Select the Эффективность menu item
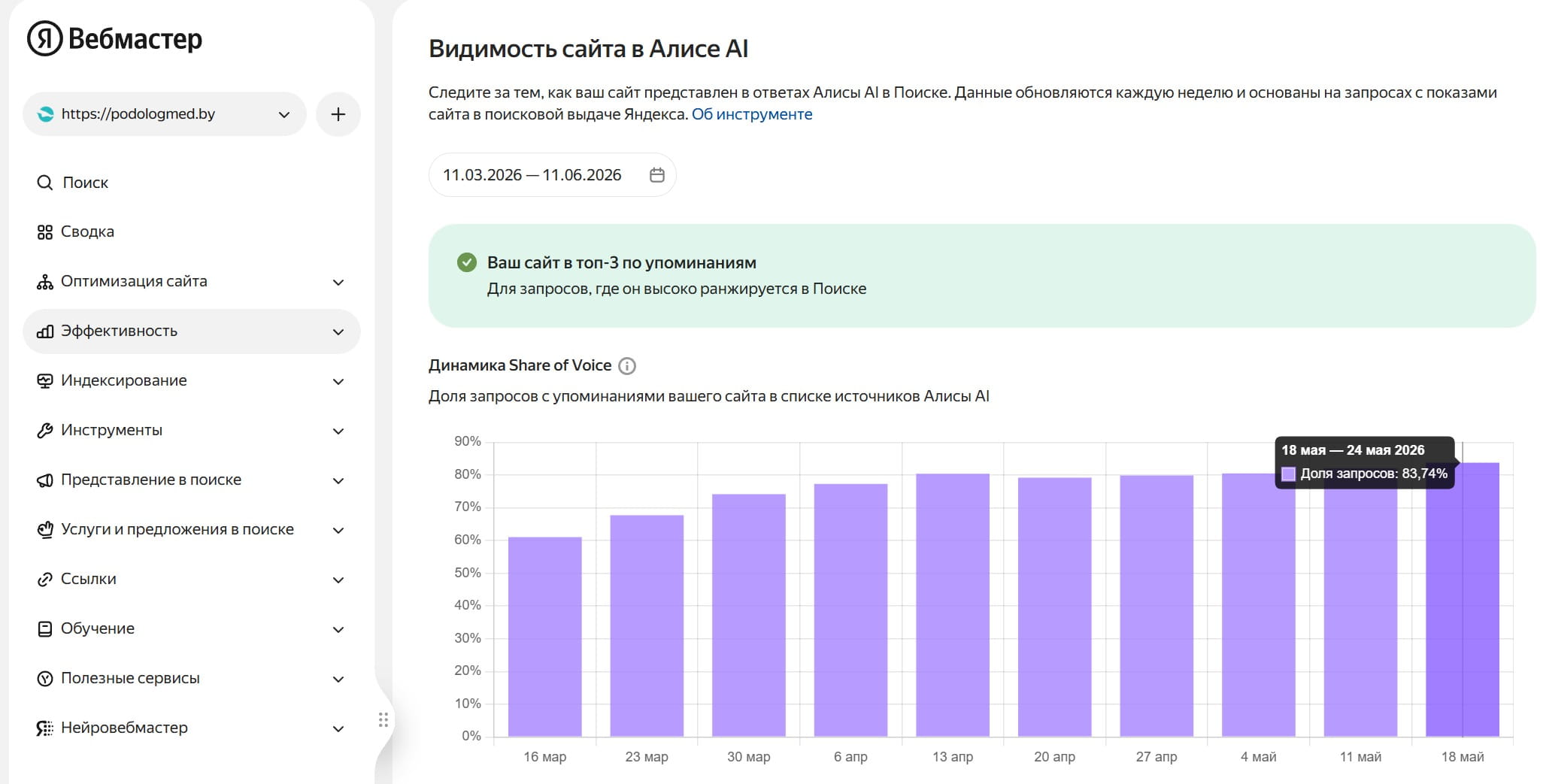1543x784 pixels. 192,331
